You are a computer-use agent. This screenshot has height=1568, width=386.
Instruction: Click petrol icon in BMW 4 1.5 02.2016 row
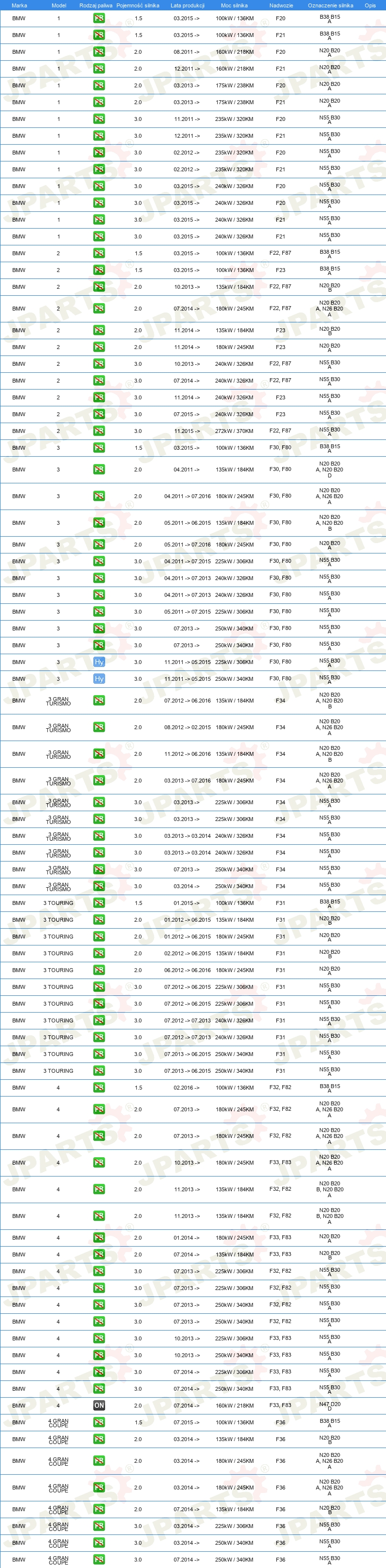pos(99,1087)
